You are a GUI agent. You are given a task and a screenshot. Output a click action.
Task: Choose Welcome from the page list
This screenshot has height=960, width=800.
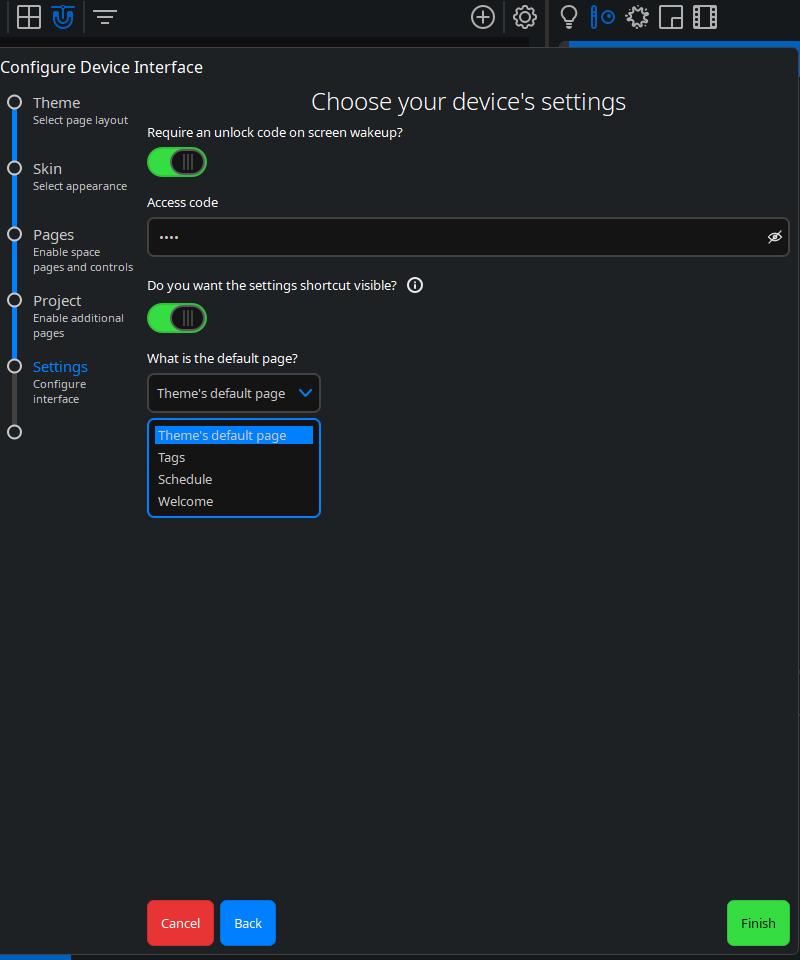coord(185,501)
